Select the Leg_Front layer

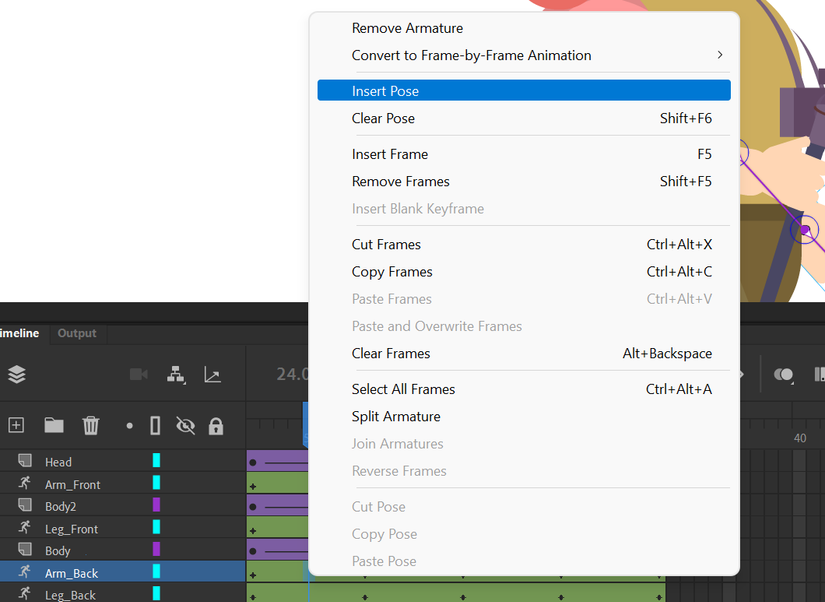coord(70,528)
